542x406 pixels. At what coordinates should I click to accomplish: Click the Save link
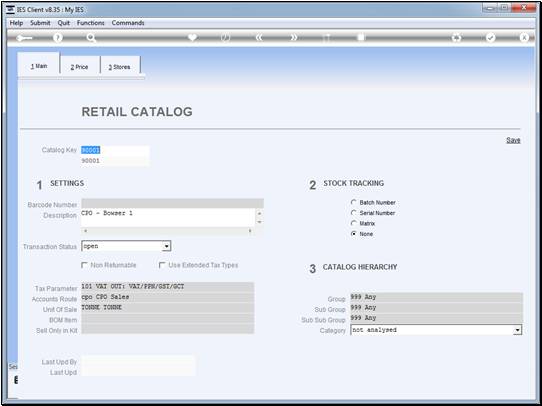pyautogui.click(x=513, y=140)
